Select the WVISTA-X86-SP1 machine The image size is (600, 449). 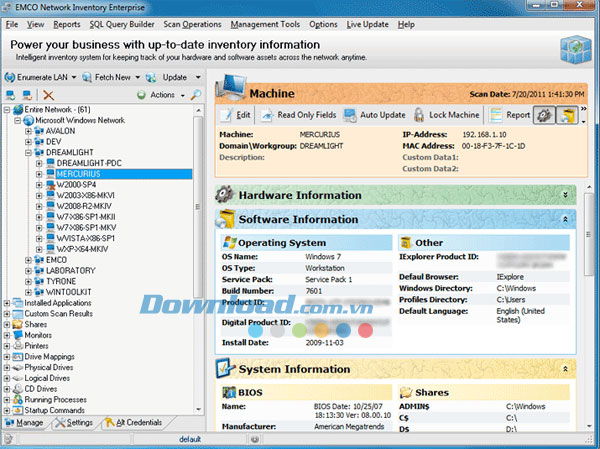(85, 238)
